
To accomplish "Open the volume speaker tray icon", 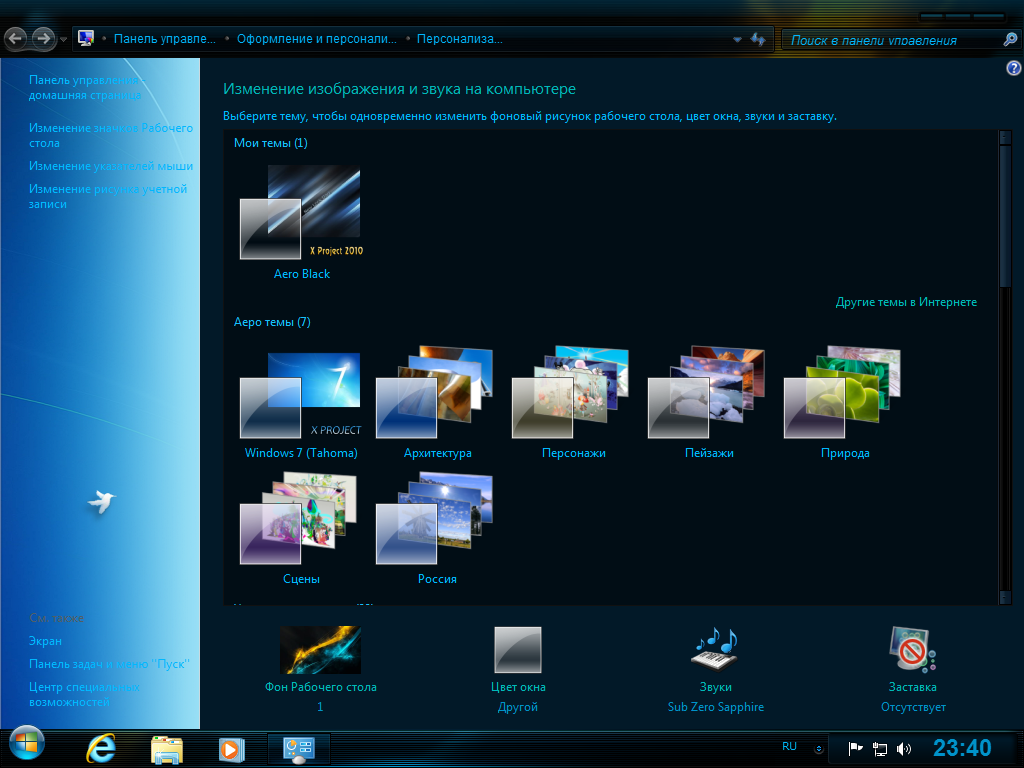I will click(904, 749).
